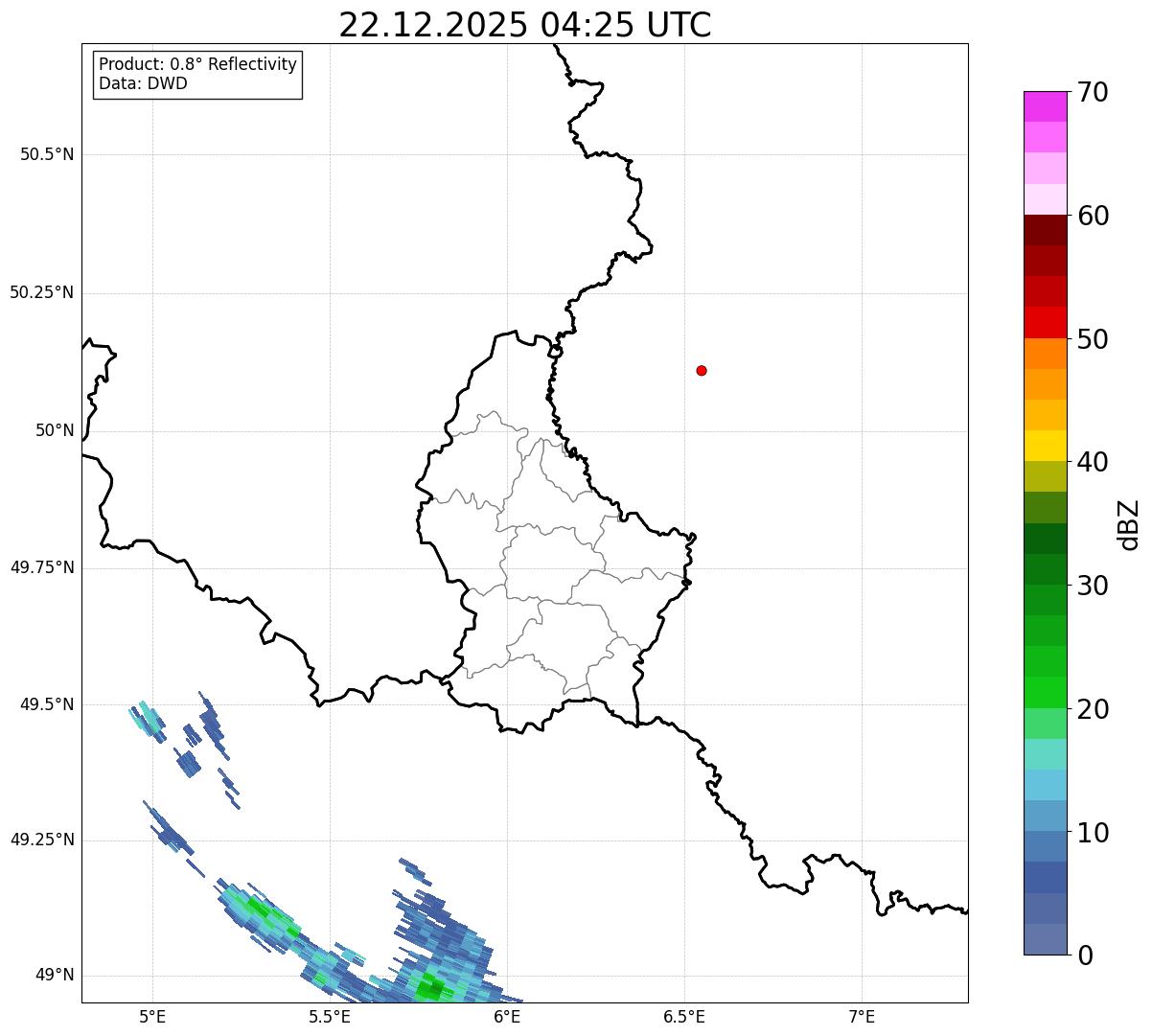Viewport: 1152px width, 1036px height.
Task: Pick the magenta top colorbar segment
Action: 1045,106
